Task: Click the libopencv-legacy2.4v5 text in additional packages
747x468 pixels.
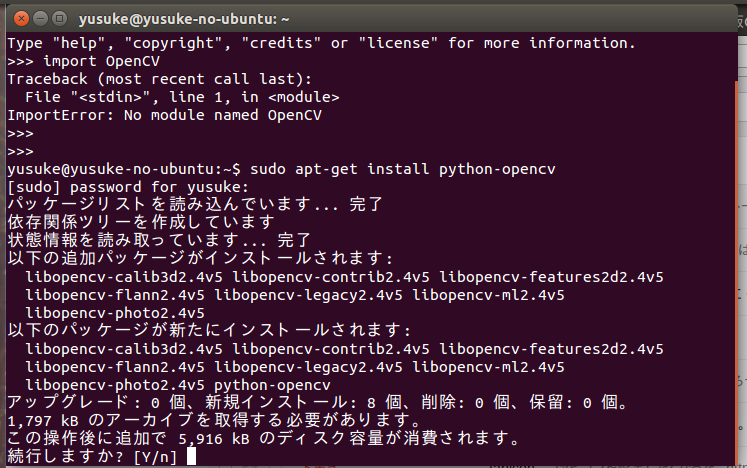Action: coord(308,295)
